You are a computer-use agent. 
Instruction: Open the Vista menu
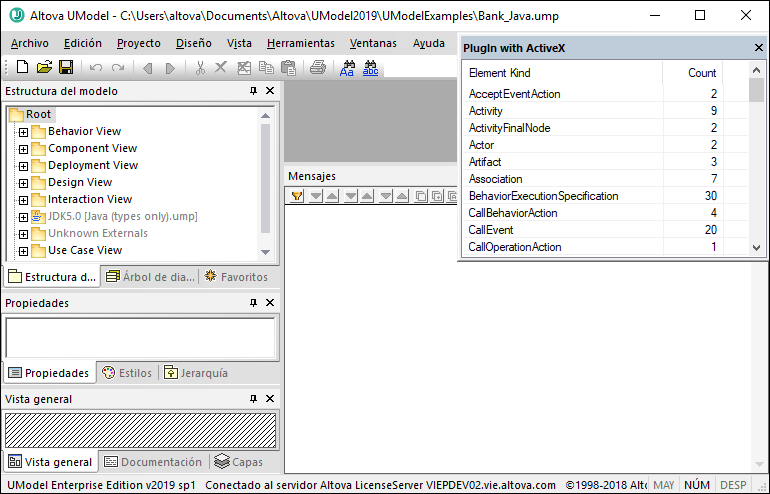click(x=239, y=43)
